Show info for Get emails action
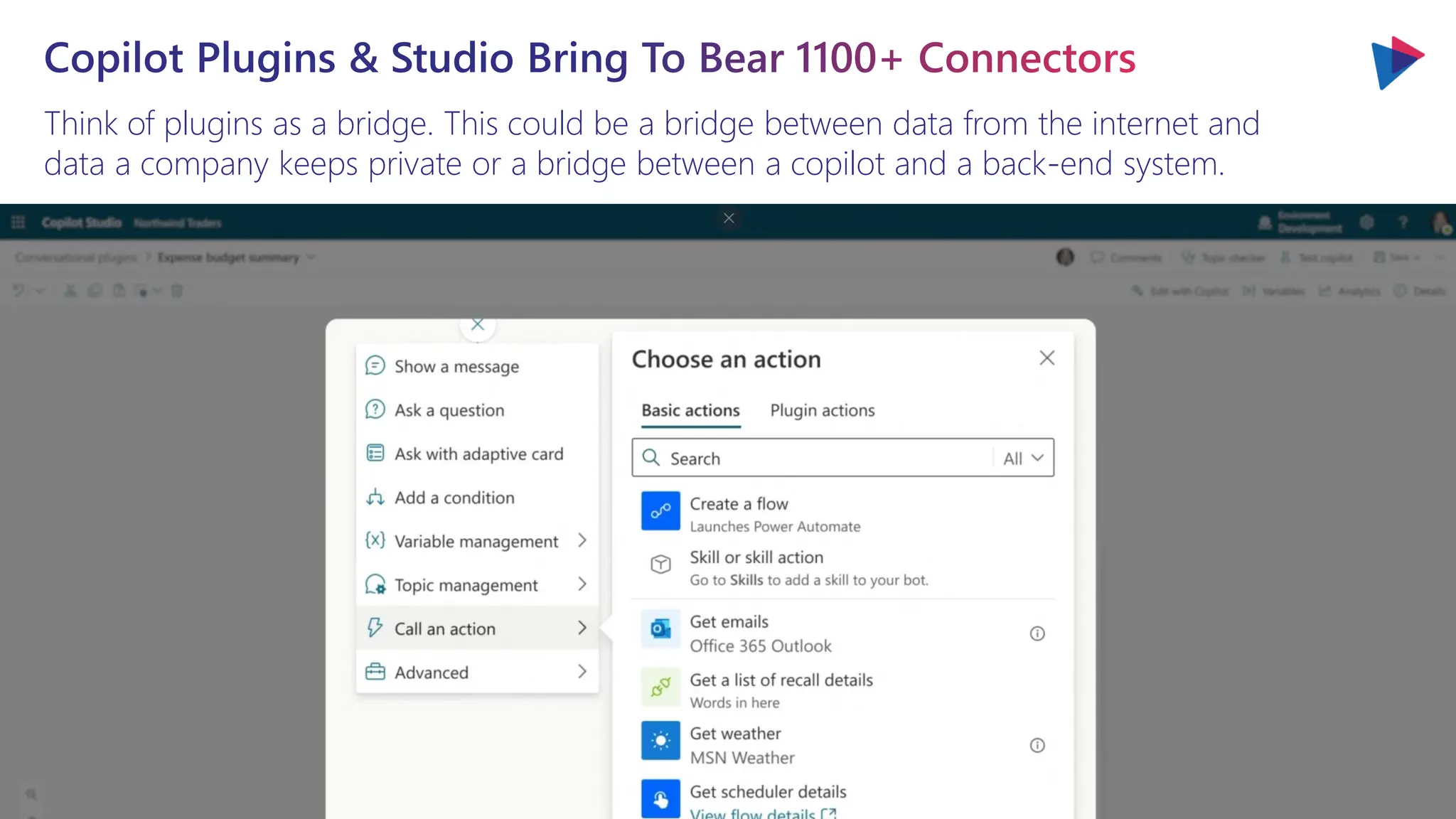Screen dimensions: 1456x819 click(1037, 633)
